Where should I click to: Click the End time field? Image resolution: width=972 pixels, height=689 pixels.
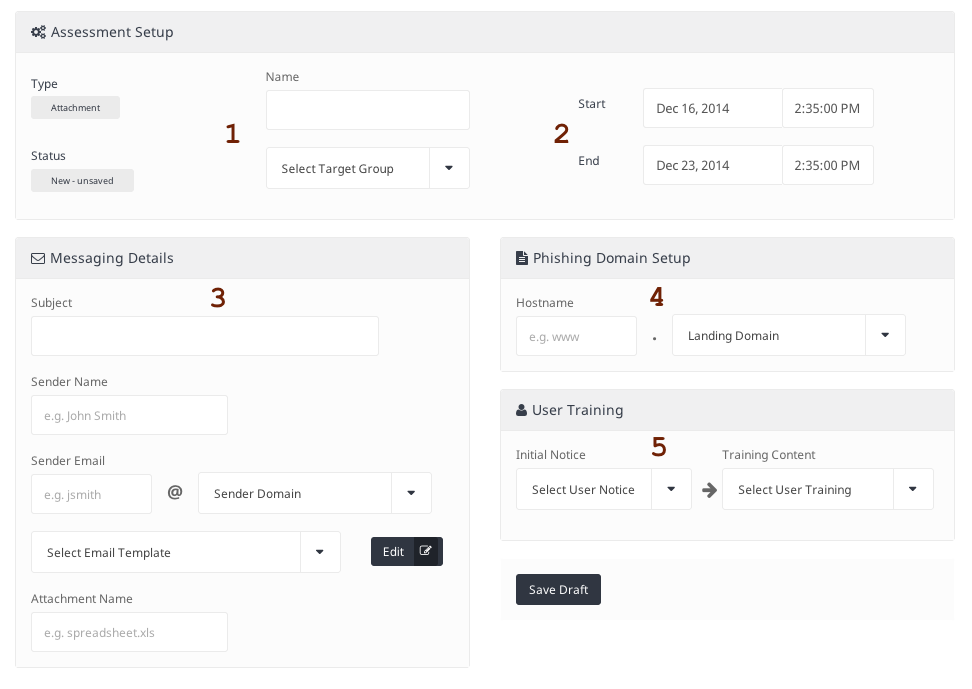point(827,165)
